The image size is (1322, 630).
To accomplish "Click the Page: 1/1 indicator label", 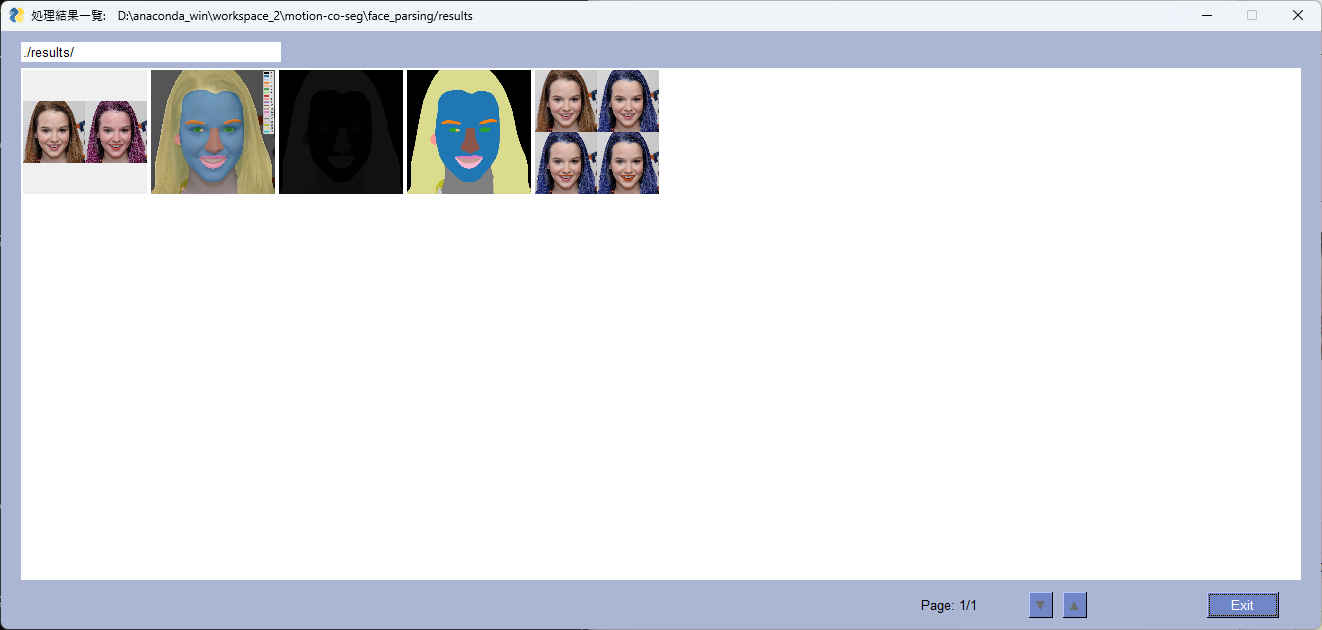I will (948, 606).
